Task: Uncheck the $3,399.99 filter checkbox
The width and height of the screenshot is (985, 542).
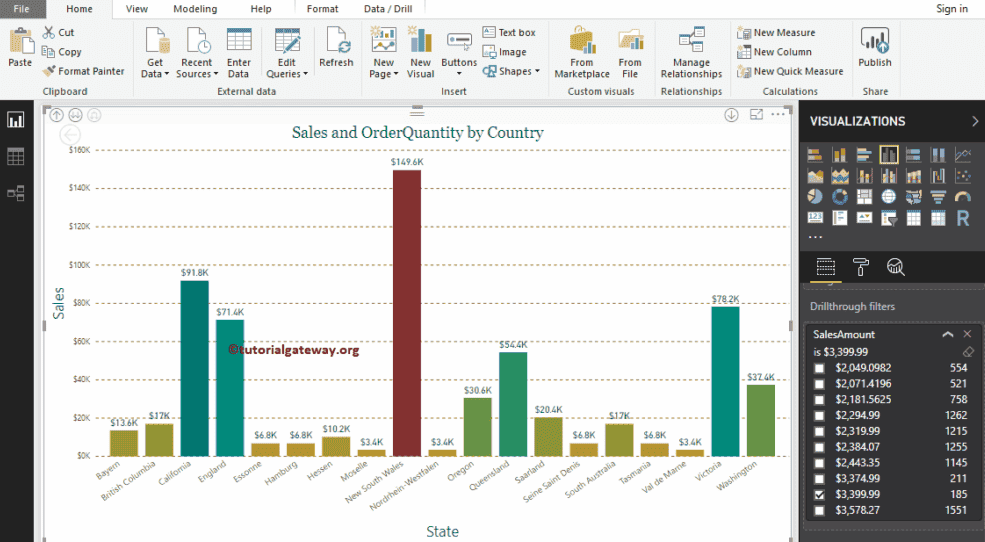Action: [820, 495]
